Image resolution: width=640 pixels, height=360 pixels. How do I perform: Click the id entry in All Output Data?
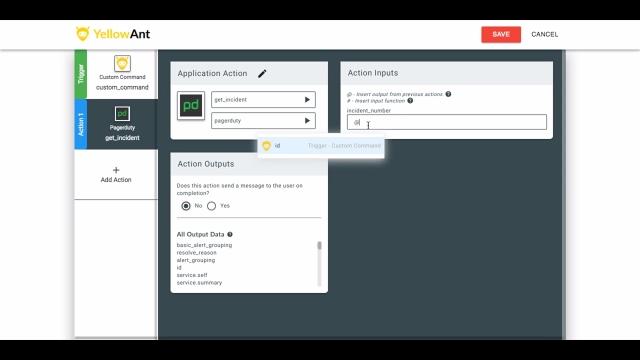click(179, 268)
